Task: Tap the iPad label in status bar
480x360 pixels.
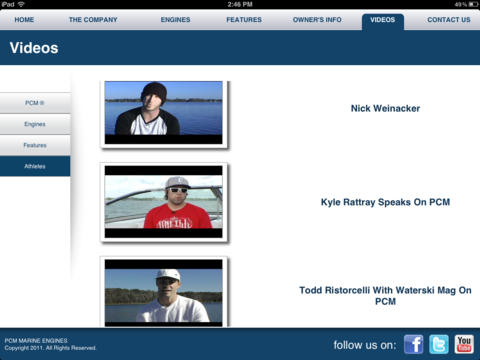Action: (x=8, y=4)
